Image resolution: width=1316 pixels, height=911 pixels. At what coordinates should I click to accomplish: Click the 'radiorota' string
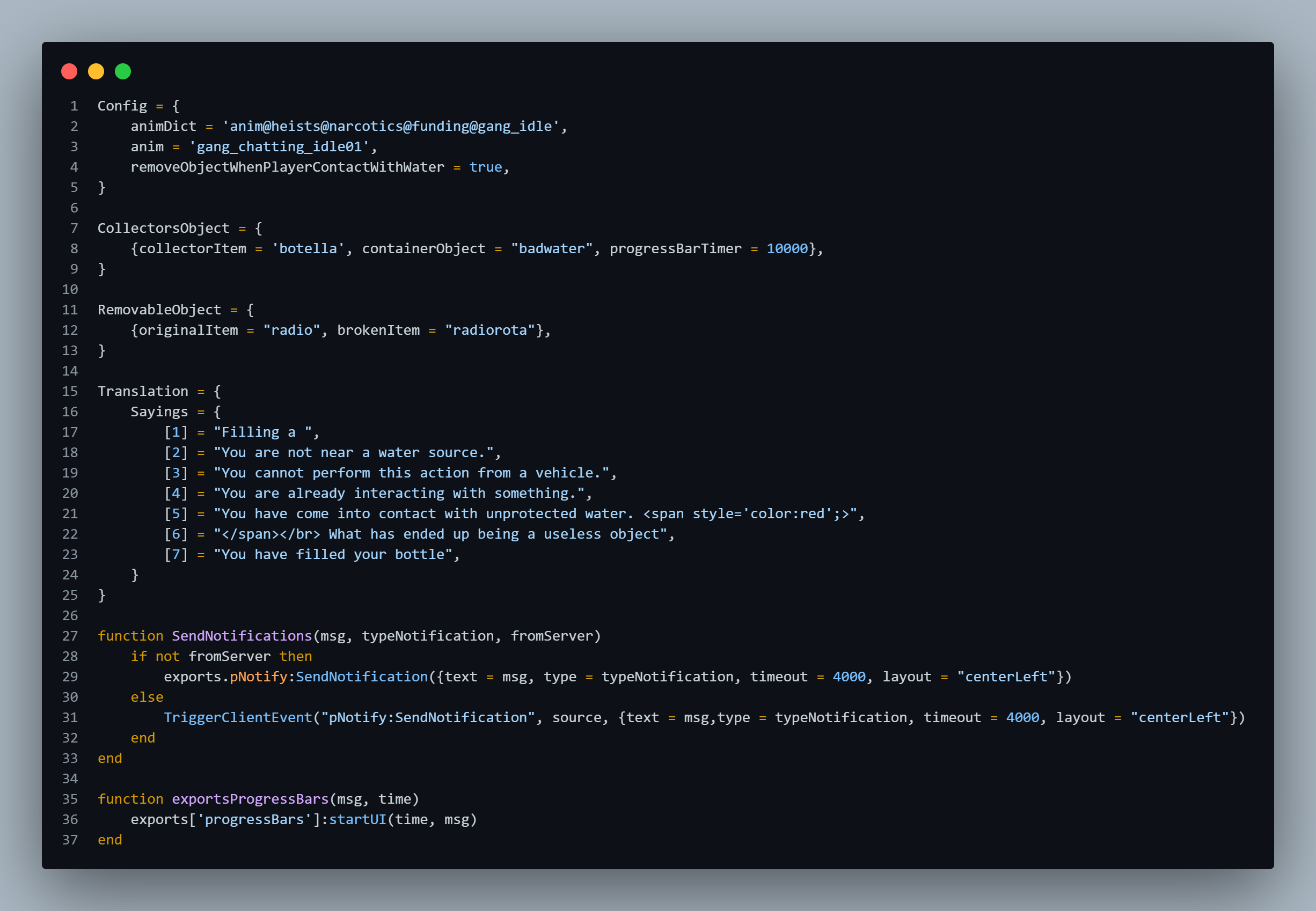coord(490,330)
